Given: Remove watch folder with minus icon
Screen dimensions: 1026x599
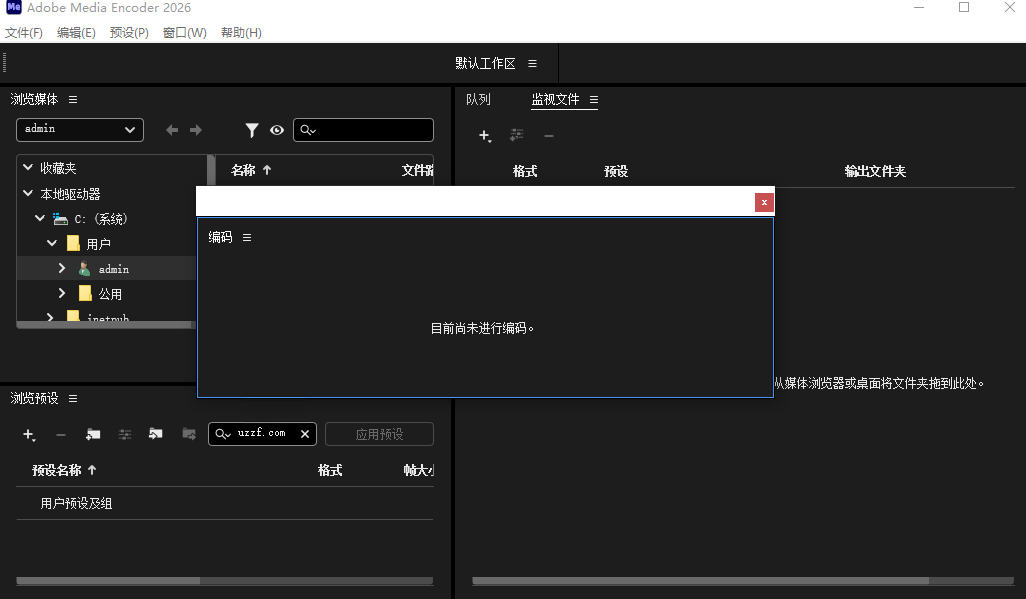Looking at the screenshot, I should coord(549,136).
